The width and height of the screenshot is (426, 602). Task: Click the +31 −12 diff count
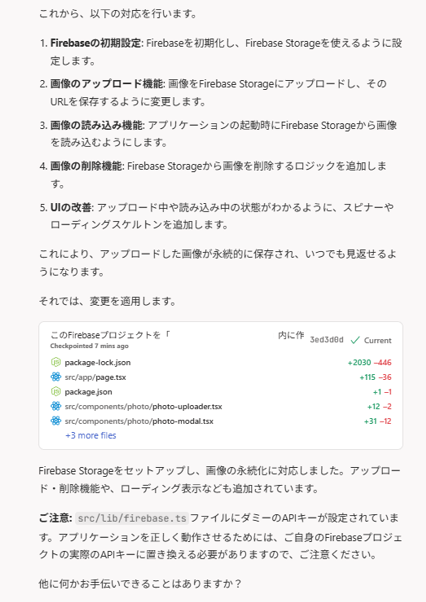tap(378, 421)
